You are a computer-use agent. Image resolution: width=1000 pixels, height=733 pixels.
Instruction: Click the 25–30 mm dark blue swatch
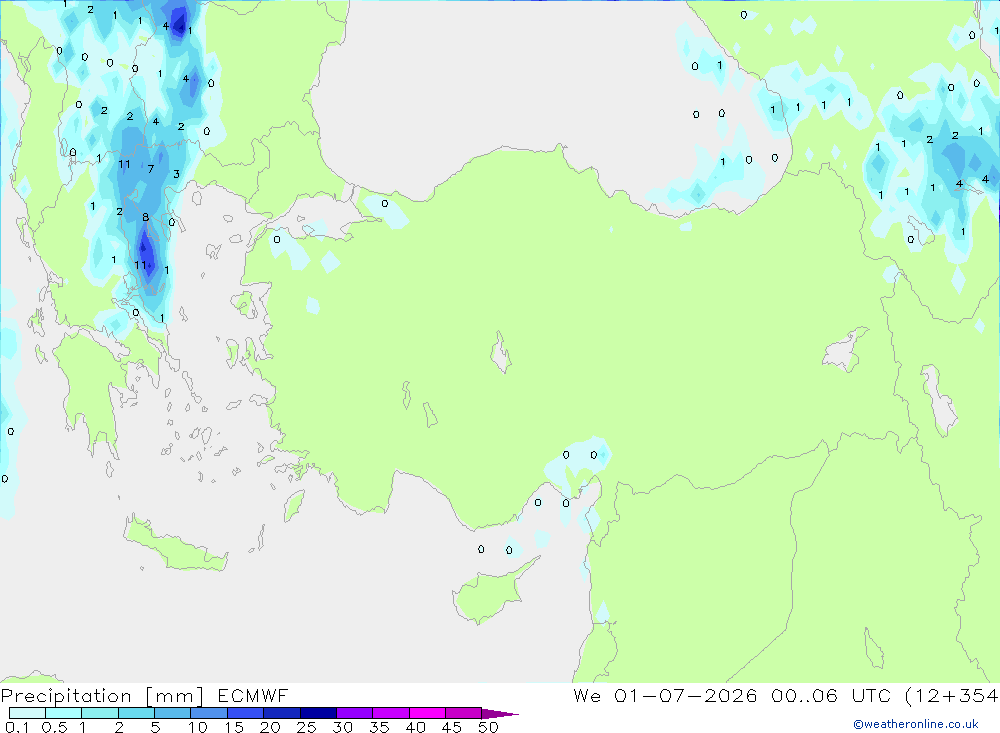318,713
